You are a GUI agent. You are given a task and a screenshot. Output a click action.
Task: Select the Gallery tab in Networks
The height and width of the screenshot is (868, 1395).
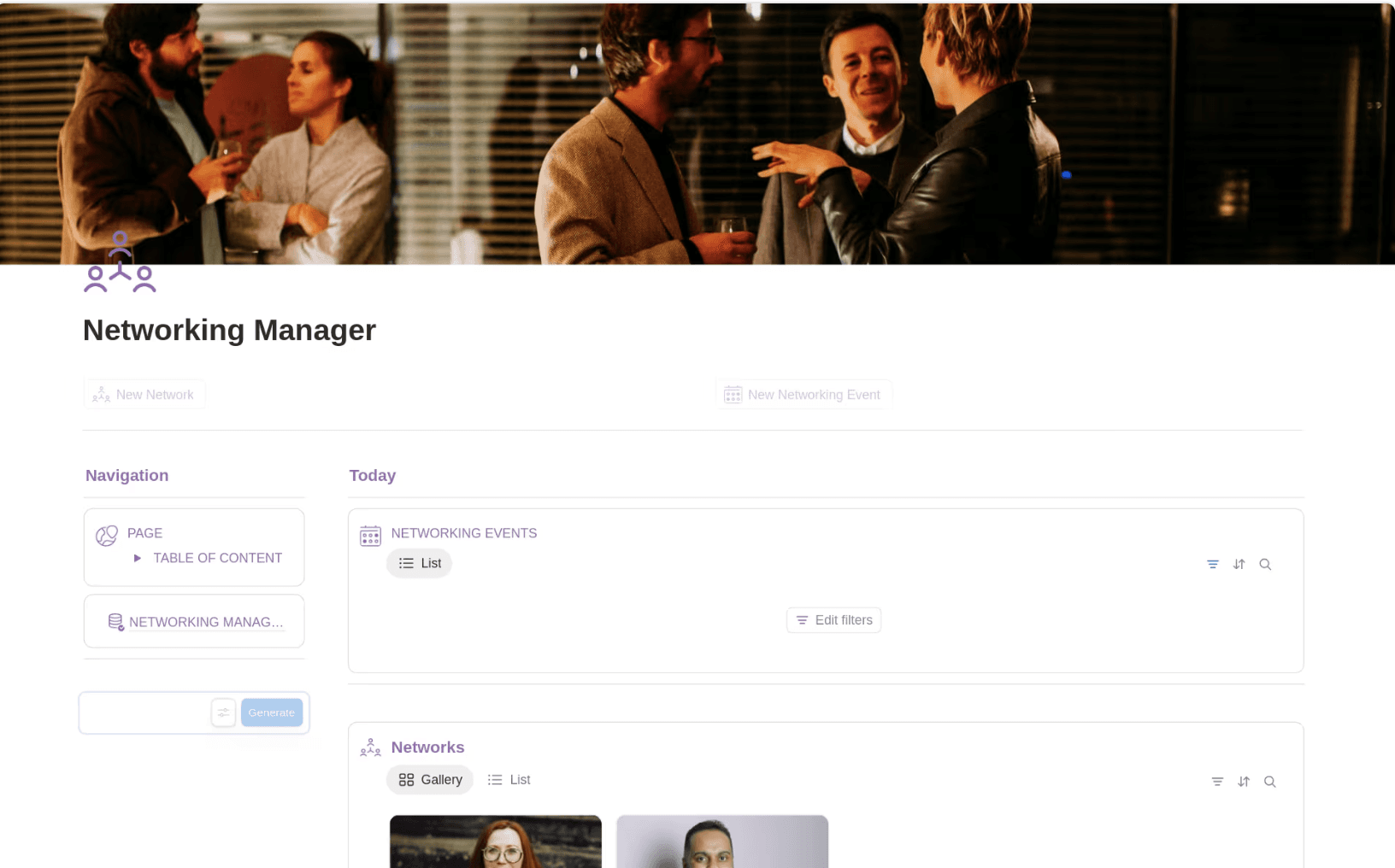[x=430, y=779]
